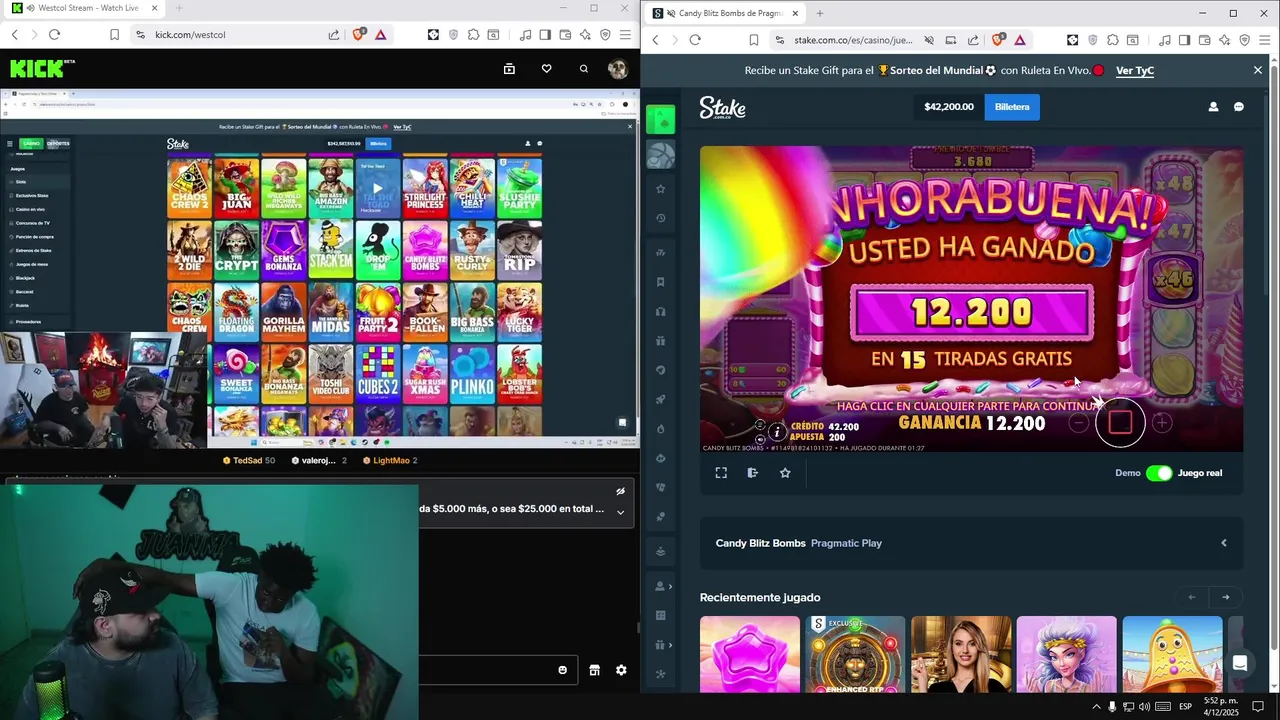Click ESP language indicator in taskbar
1280x720 pixels.
pos(1186,707)
